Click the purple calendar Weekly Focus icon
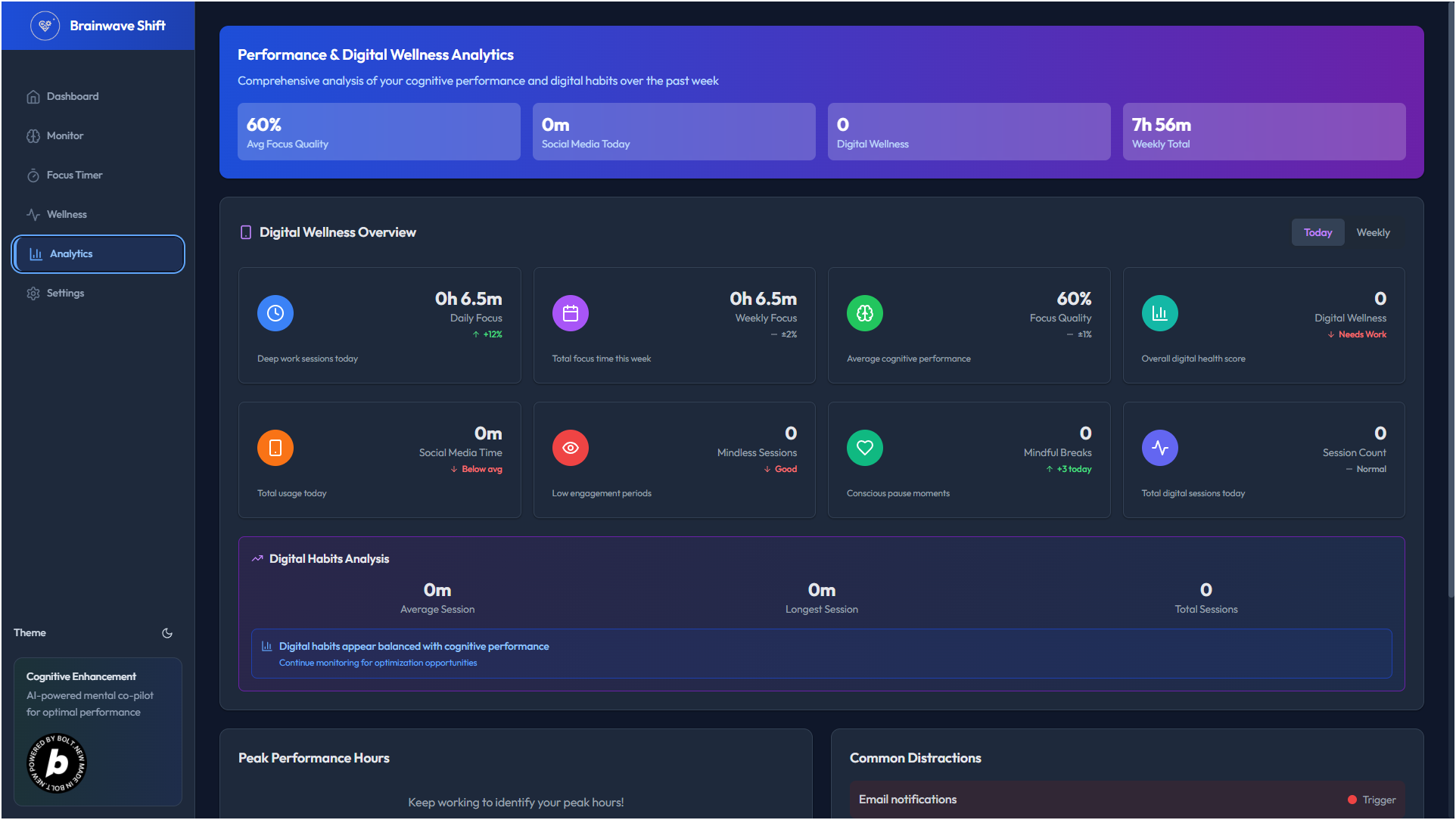1456x820 pixels. (570, 313)
